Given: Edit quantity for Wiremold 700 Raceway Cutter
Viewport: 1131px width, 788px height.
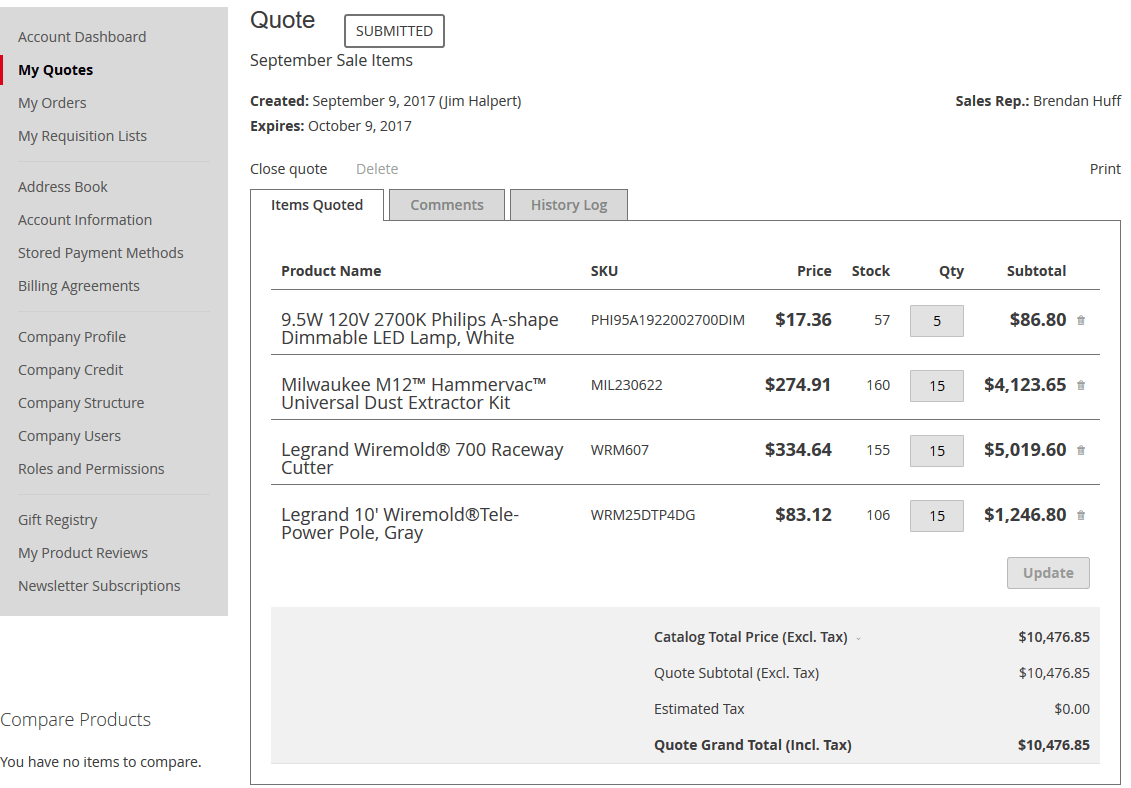Looking at the screenshot, I should click(x=936, y=451).
